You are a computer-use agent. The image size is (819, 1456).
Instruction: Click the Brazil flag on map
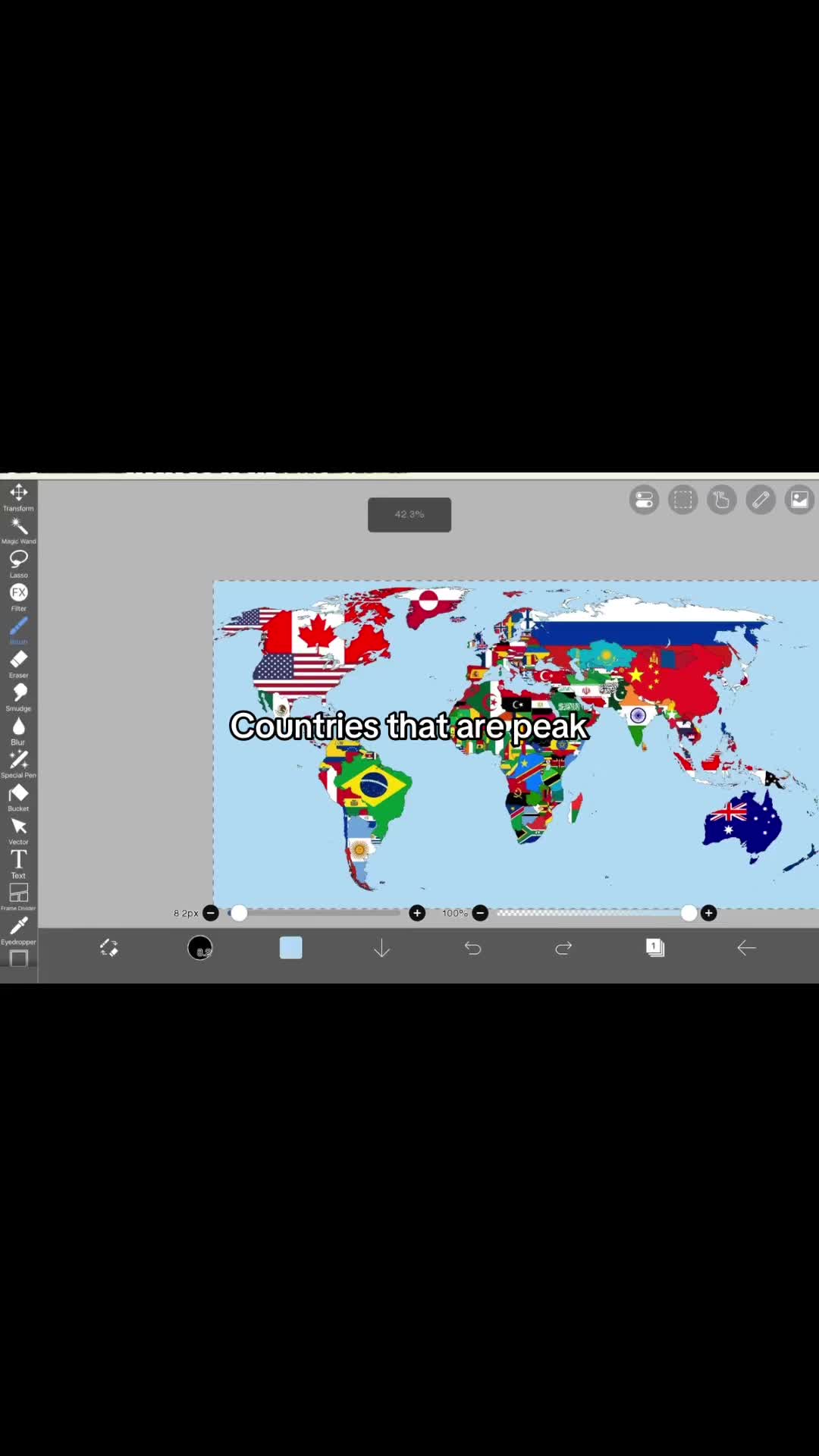(373, 786)
